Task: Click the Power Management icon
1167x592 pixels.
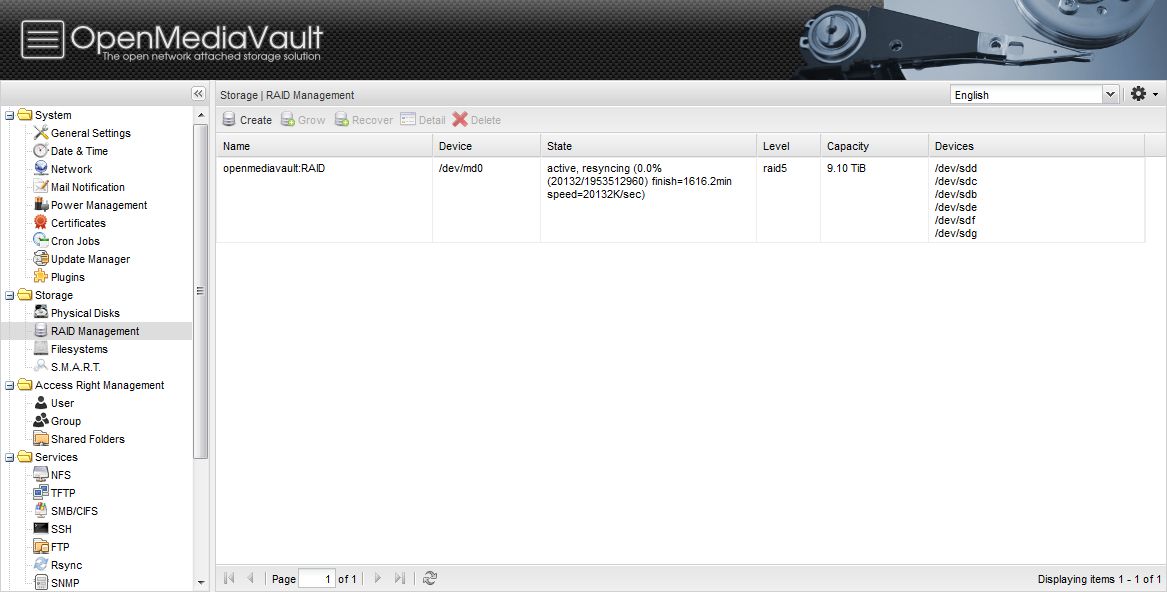Action: 41,205
